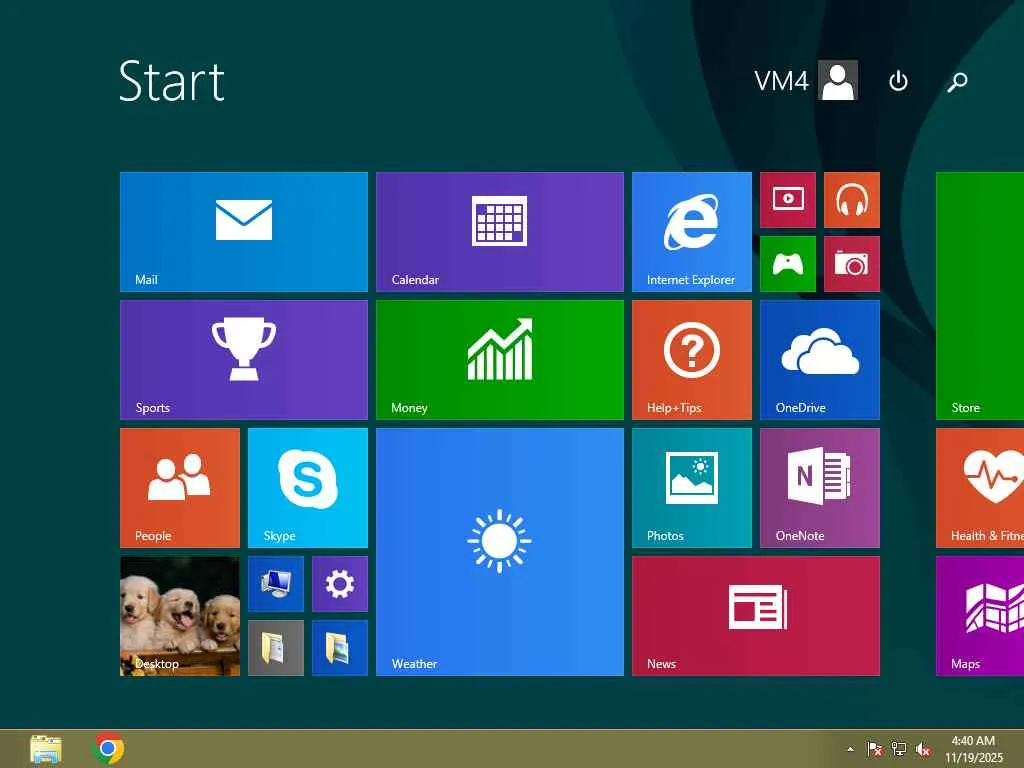The height and width of the screenshot is (768, 1024).
Task: Open the Camera tile
Action: 852,264
